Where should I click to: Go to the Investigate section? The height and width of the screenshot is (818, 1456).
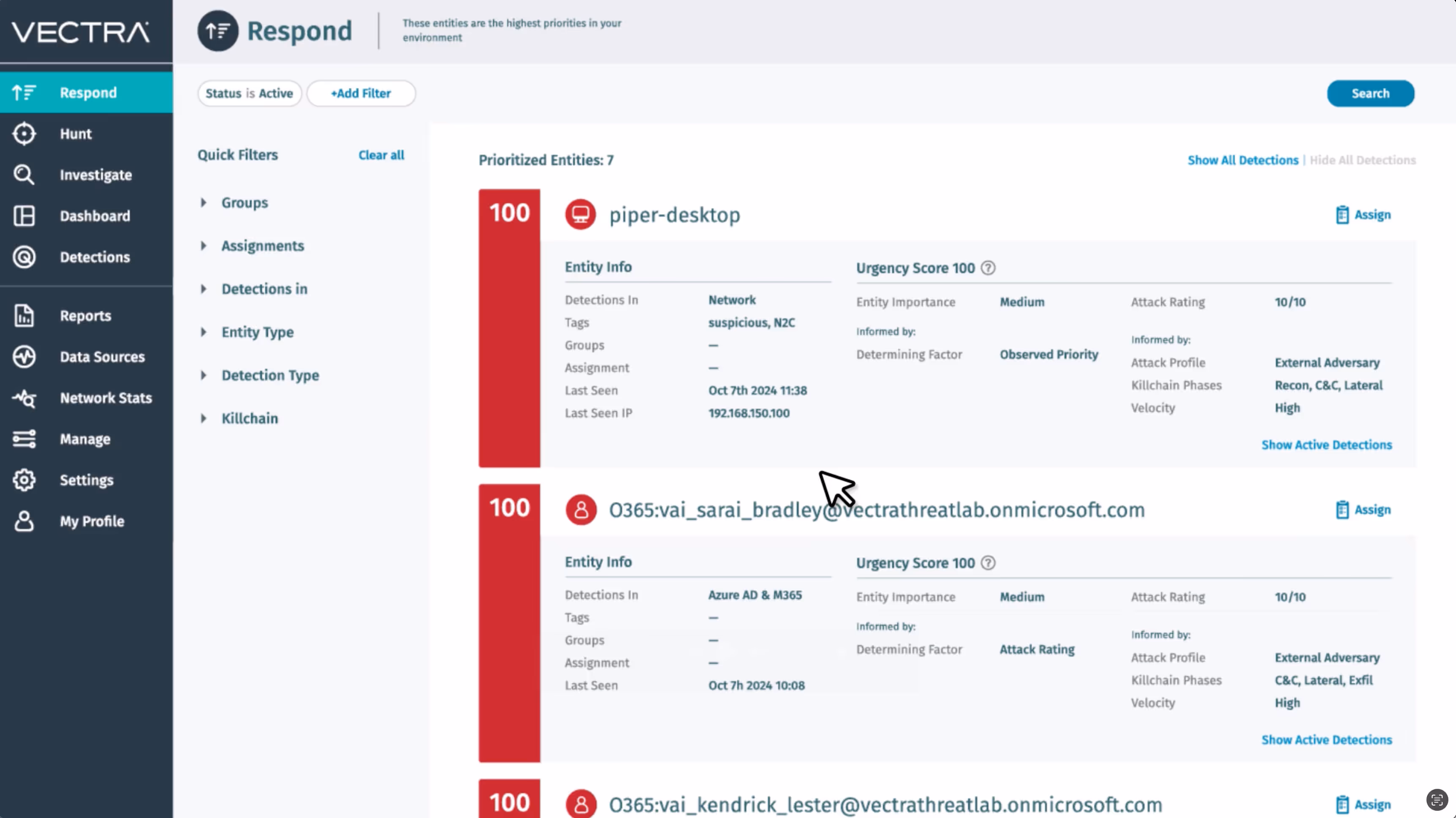point(95,175)
